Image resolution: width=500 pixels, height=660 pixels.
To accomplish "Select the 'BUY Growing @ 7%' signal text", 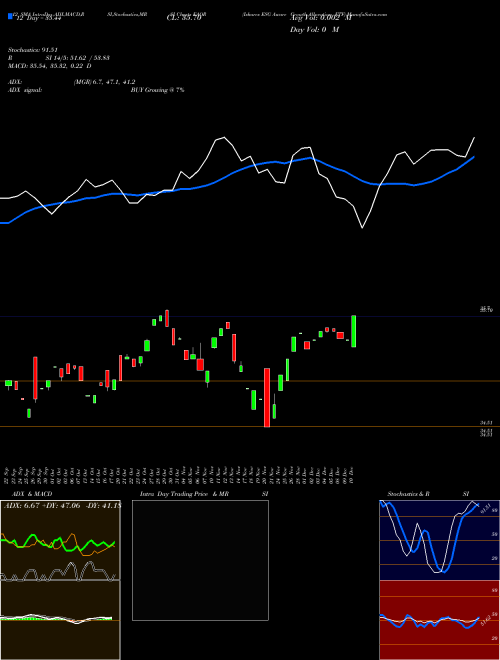I will click(x=157, y=90).
